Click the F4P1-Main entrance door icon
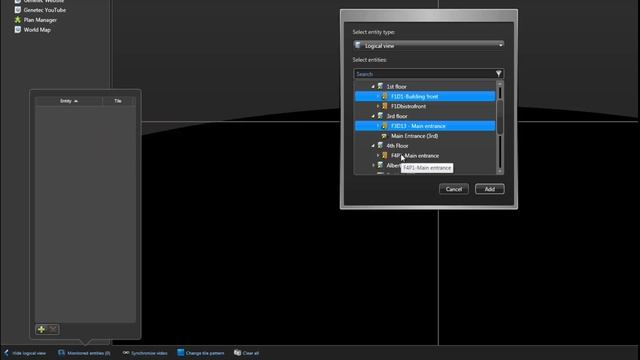640x360 pixels. [x=384, y=156]
